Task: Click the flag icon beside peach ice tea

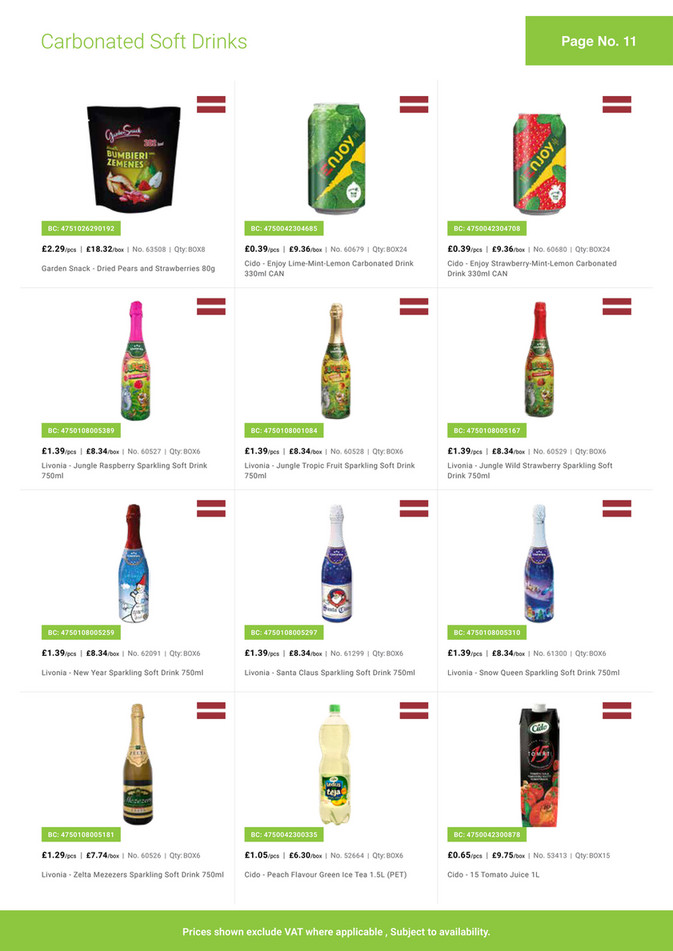Action: point(414,710)
